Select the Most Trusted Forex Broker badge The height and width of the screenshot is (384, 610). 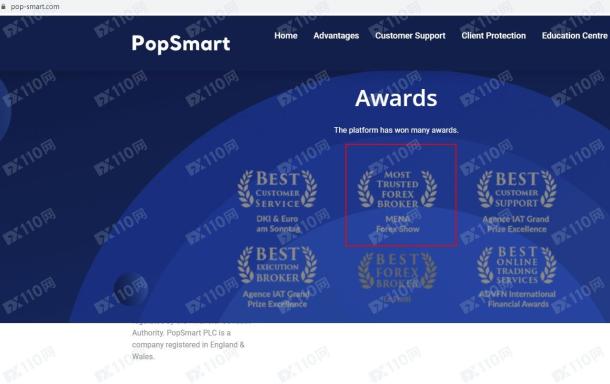coord(397,189)
